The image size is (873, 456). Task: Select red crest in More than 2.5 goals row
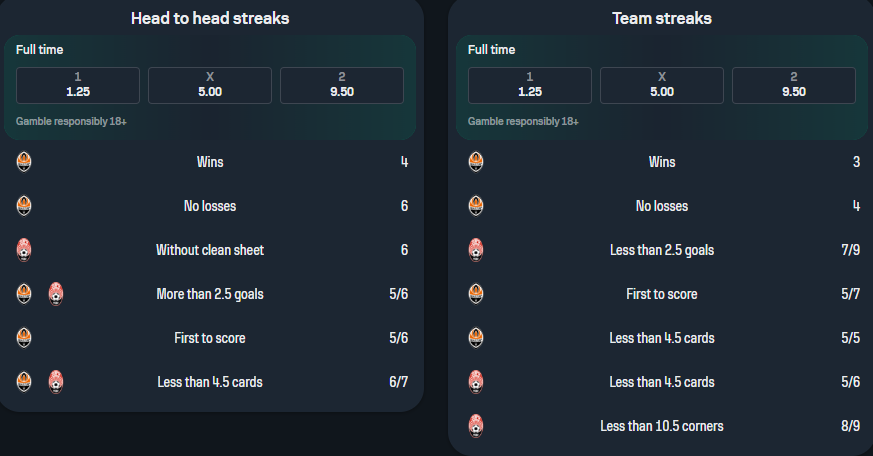click(x=56, y=294)
